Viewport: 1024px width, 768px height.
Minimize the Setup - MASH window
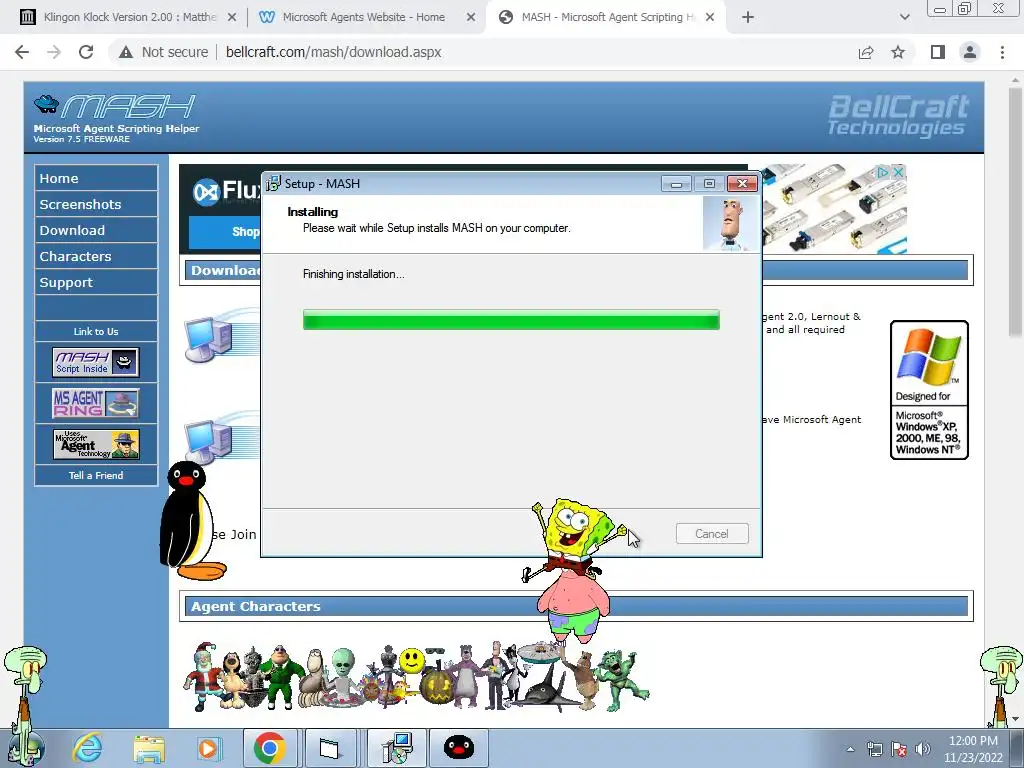pos(676,184)
